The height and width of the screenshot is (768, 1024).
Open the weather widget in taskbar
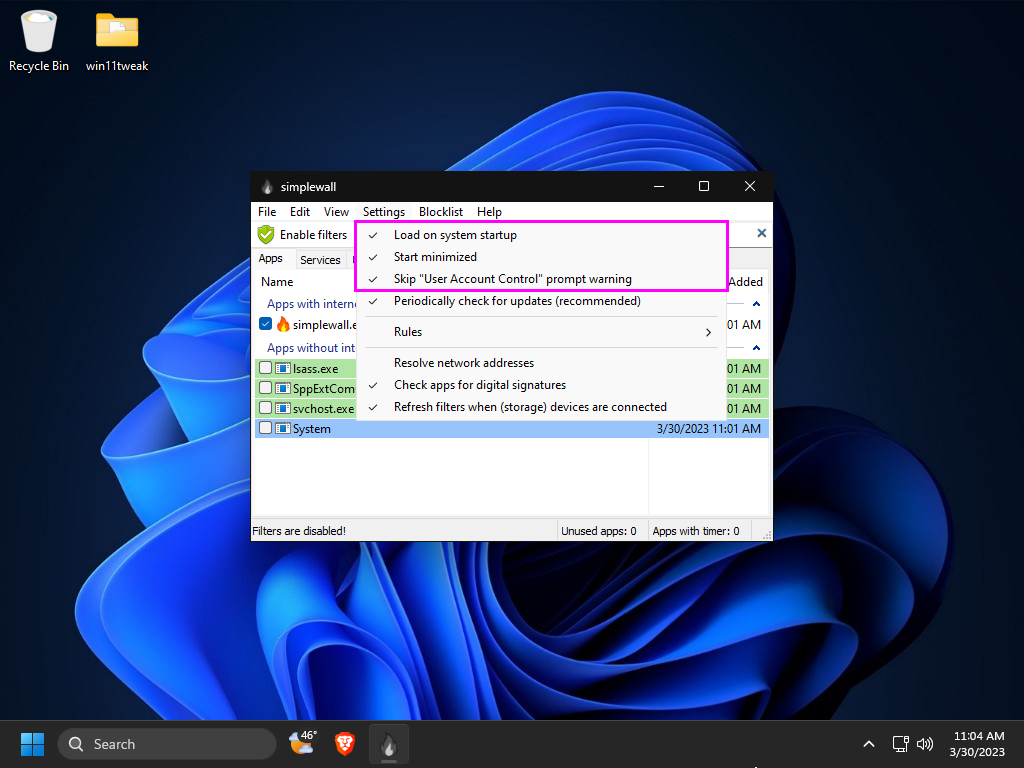coord(303,744)
